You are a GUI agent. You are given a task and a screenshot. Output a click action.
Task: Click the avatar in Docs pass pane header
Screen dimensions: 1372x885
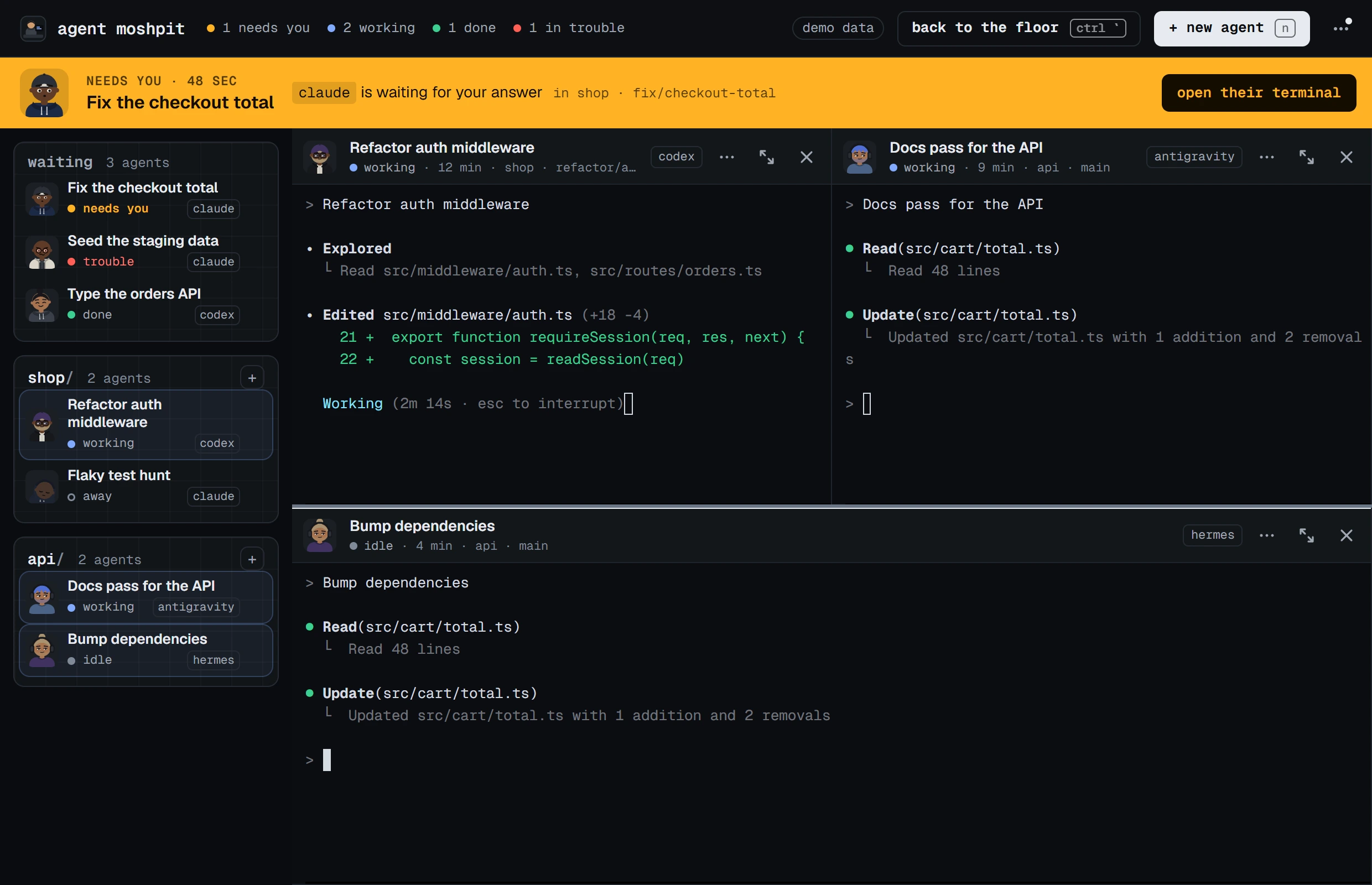(859, 157)
